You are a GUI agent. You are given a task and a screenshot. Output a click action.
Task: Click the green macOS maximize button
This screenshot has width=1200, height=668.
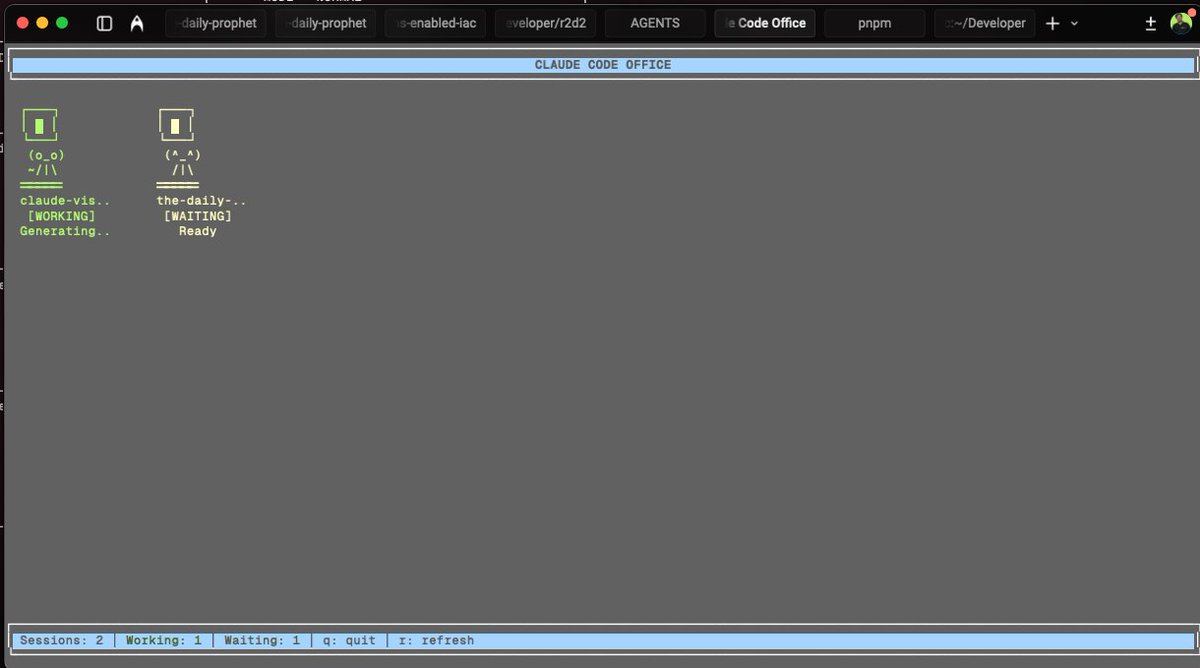(x=62, y=22)
